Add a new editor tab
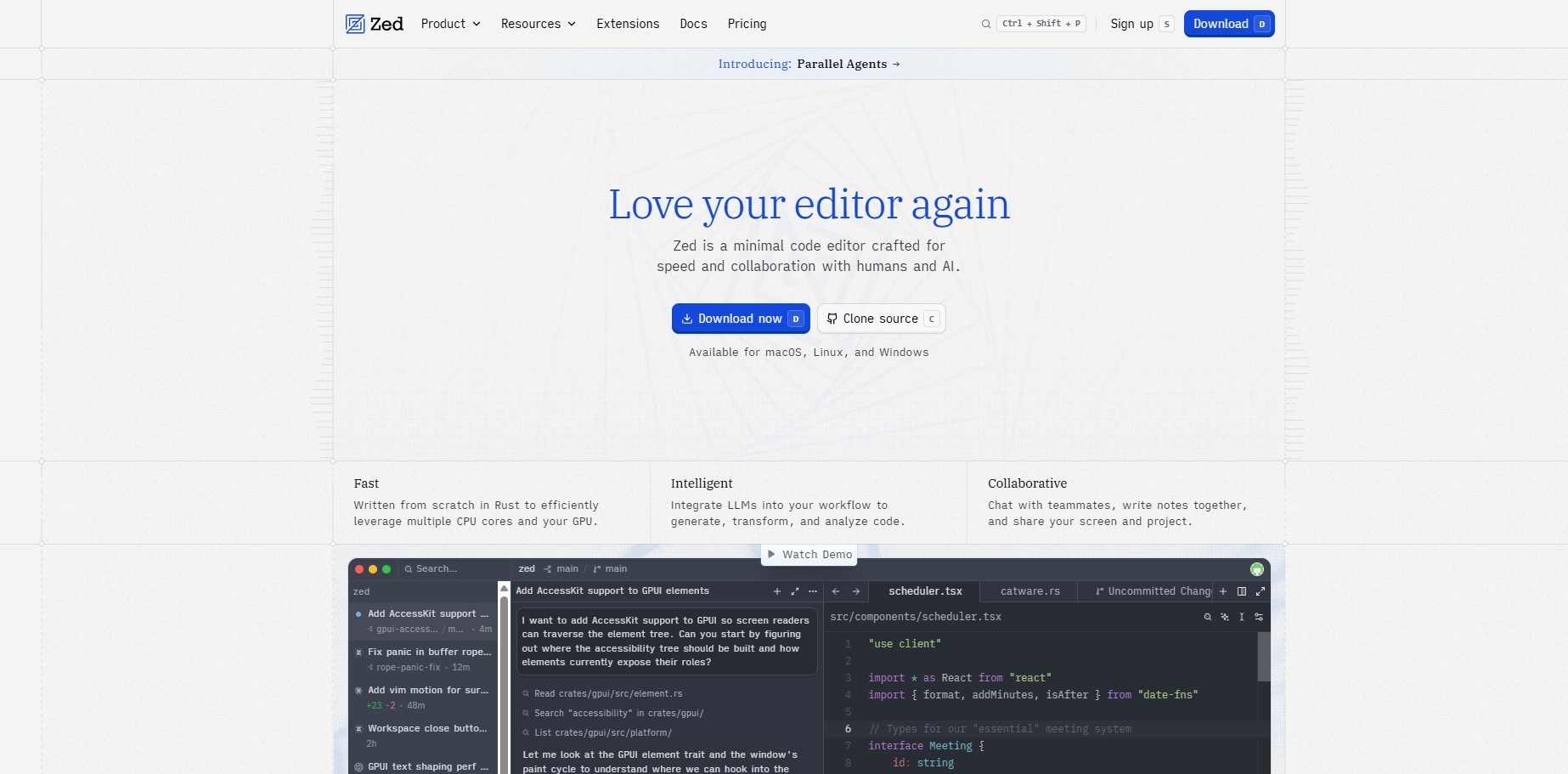The height and width of the screenshot is (774, 1568). pyautogui.click(x=1223, y=591)
